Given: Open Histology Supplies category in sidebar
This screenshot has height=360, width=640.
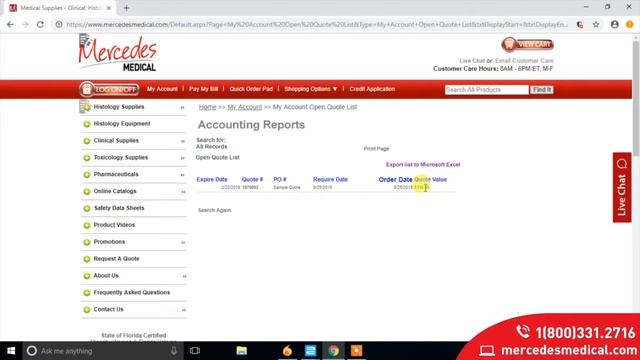Looking at the screenshot, I should click(119, 107).
